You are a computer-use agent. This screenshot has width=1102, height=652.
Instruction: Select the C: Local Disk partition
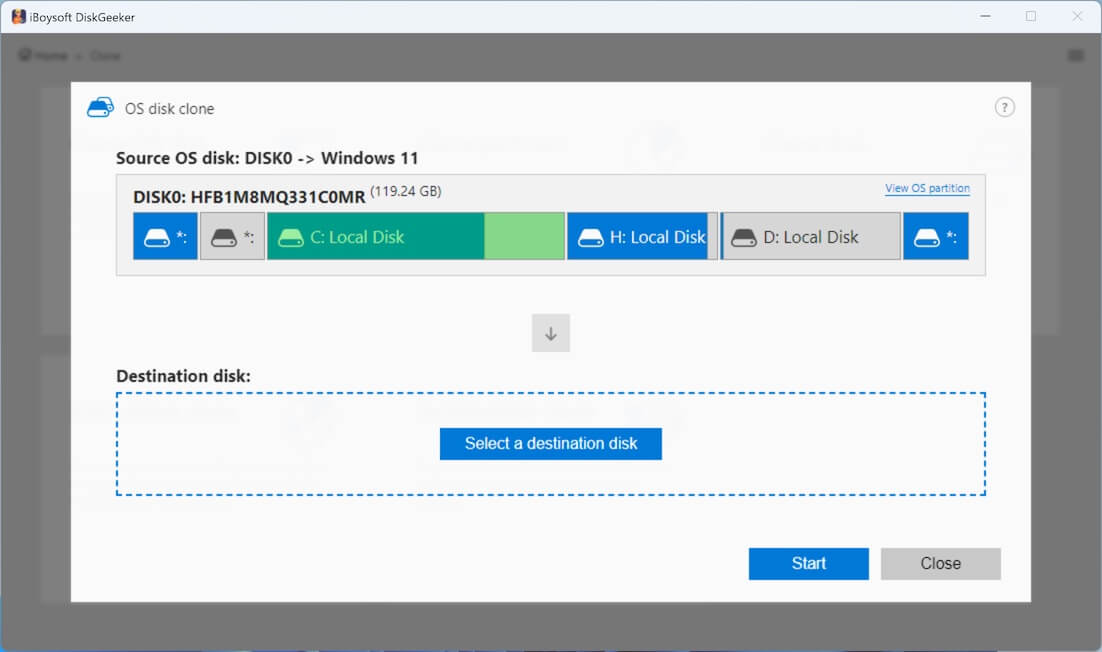pos(416,236)
